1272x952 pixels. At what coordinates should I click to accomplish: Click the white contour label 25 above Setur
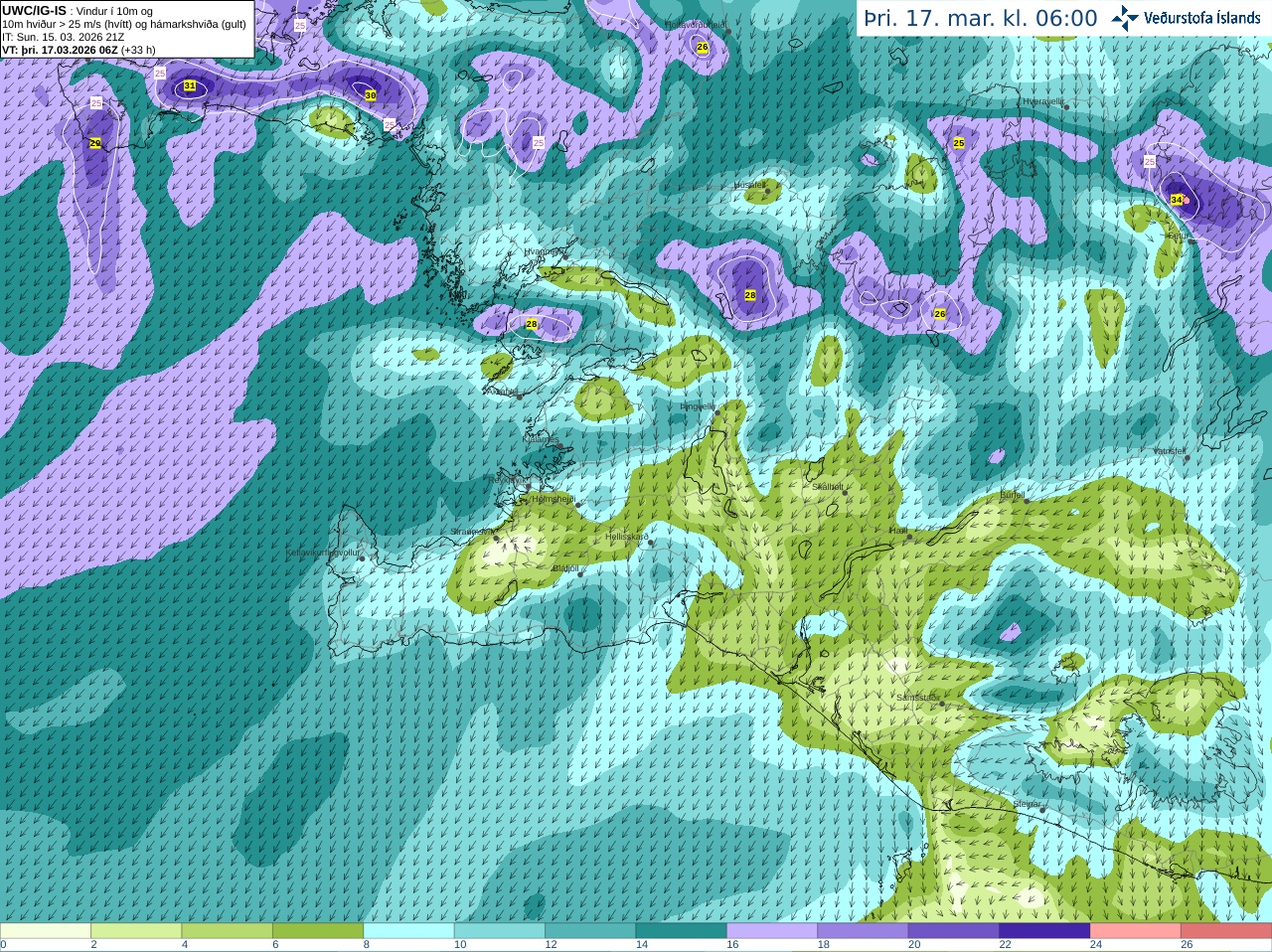click(1150, 161)
